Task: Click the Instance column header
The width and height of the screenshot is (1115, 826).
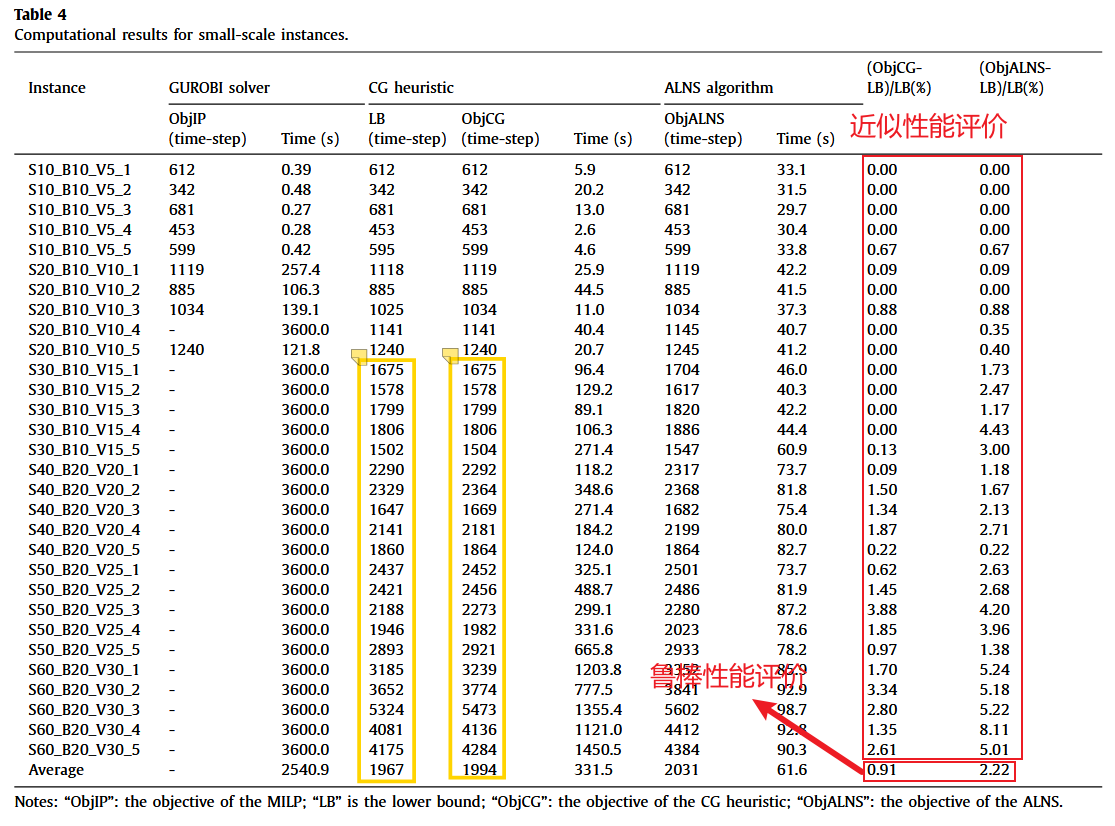Action: (56, 88)
